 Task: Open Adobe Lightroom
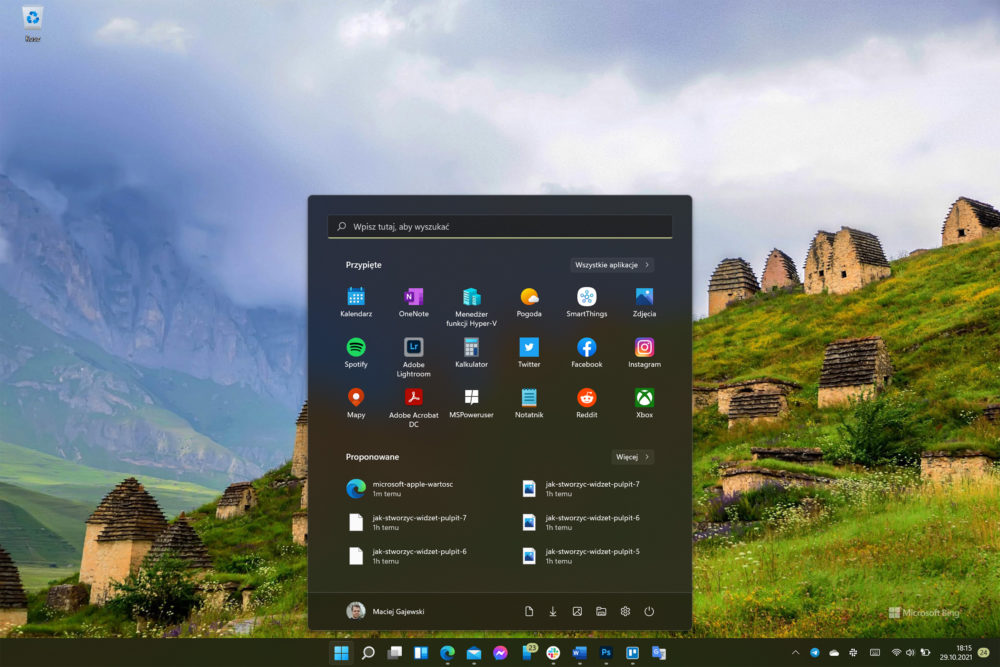413,357
